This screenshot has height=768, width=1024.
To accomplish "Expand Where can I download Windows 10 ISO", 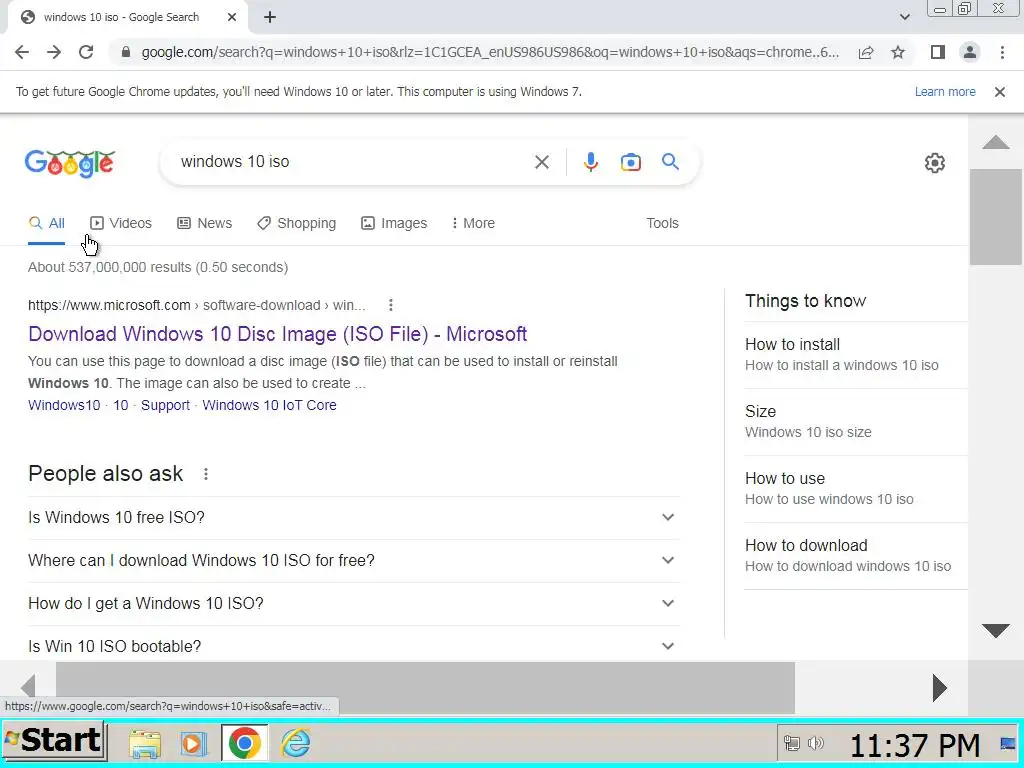I will tap(353, 560).
